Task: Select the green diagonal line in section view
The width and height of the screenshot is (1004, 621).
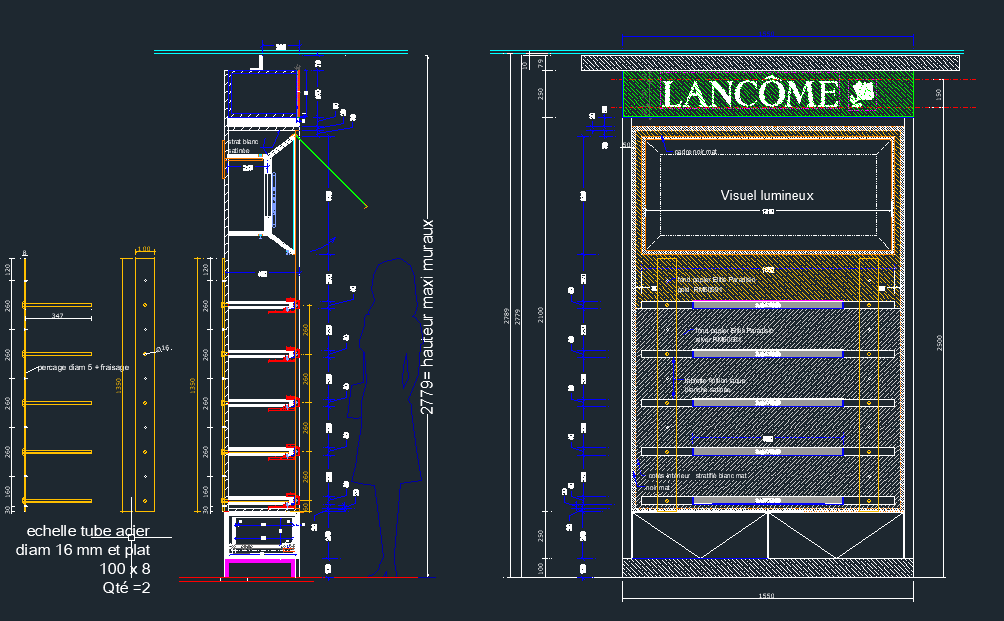Action: tap(333, 174)
